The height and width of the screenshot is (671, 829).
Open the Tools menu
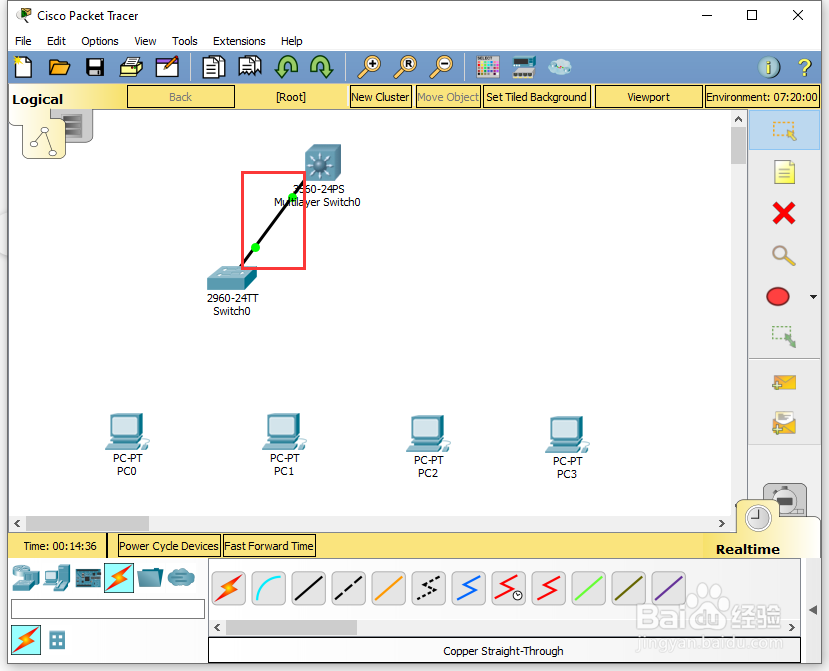coord(185,41)
